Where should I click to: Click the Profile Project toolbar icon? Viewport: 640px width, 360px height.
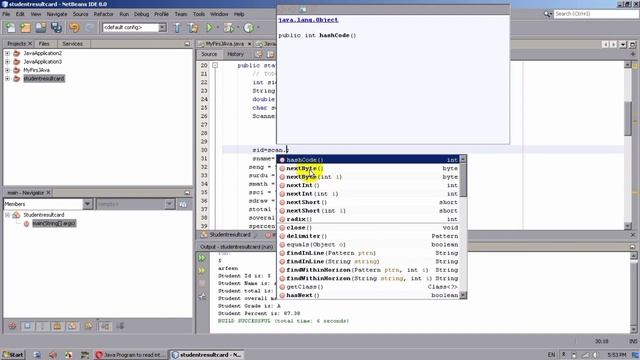[x=249, y=27]
